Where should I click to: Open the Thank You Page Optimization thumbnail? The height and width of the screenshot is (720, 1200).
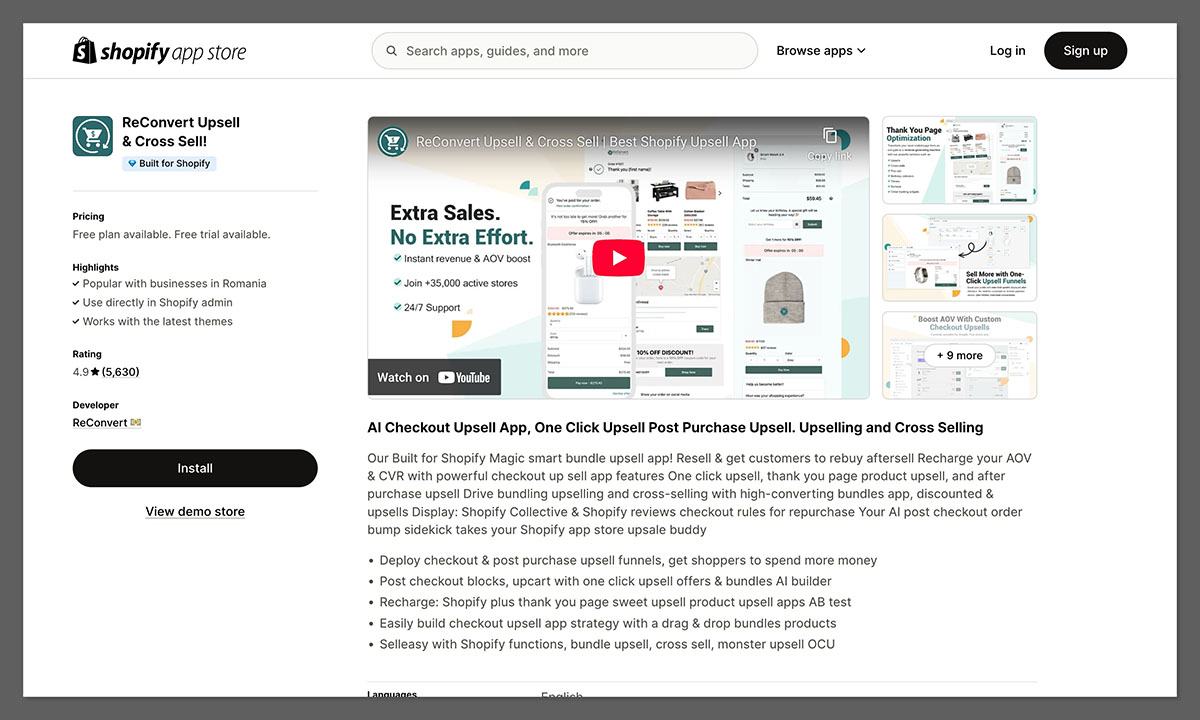(958, 160)
